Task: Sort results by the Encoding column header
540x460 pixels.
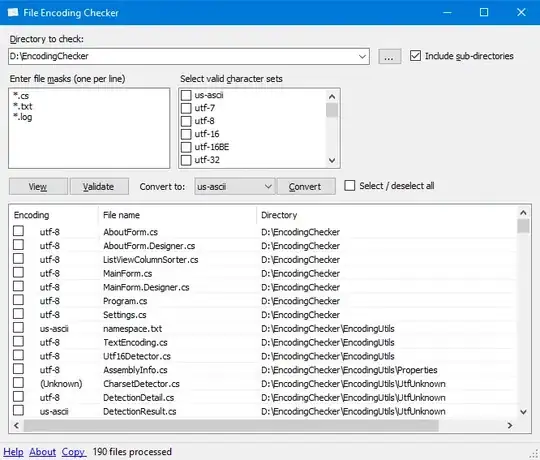Action: click(54, 215)
